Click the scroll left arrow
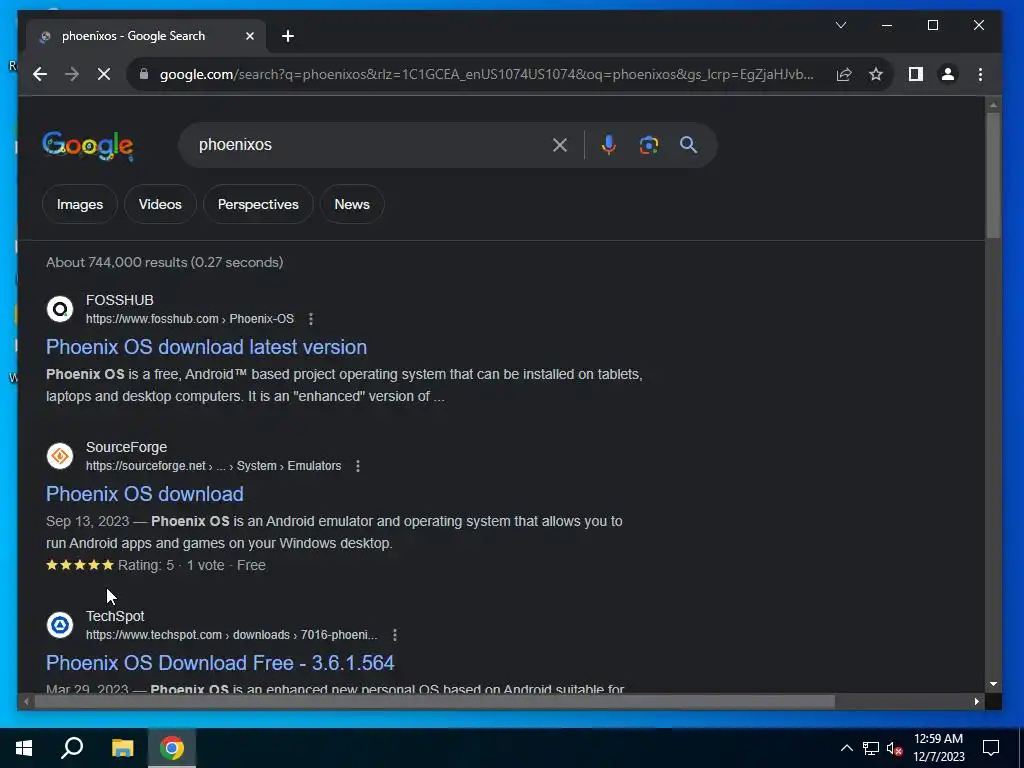 pos(26,702)
